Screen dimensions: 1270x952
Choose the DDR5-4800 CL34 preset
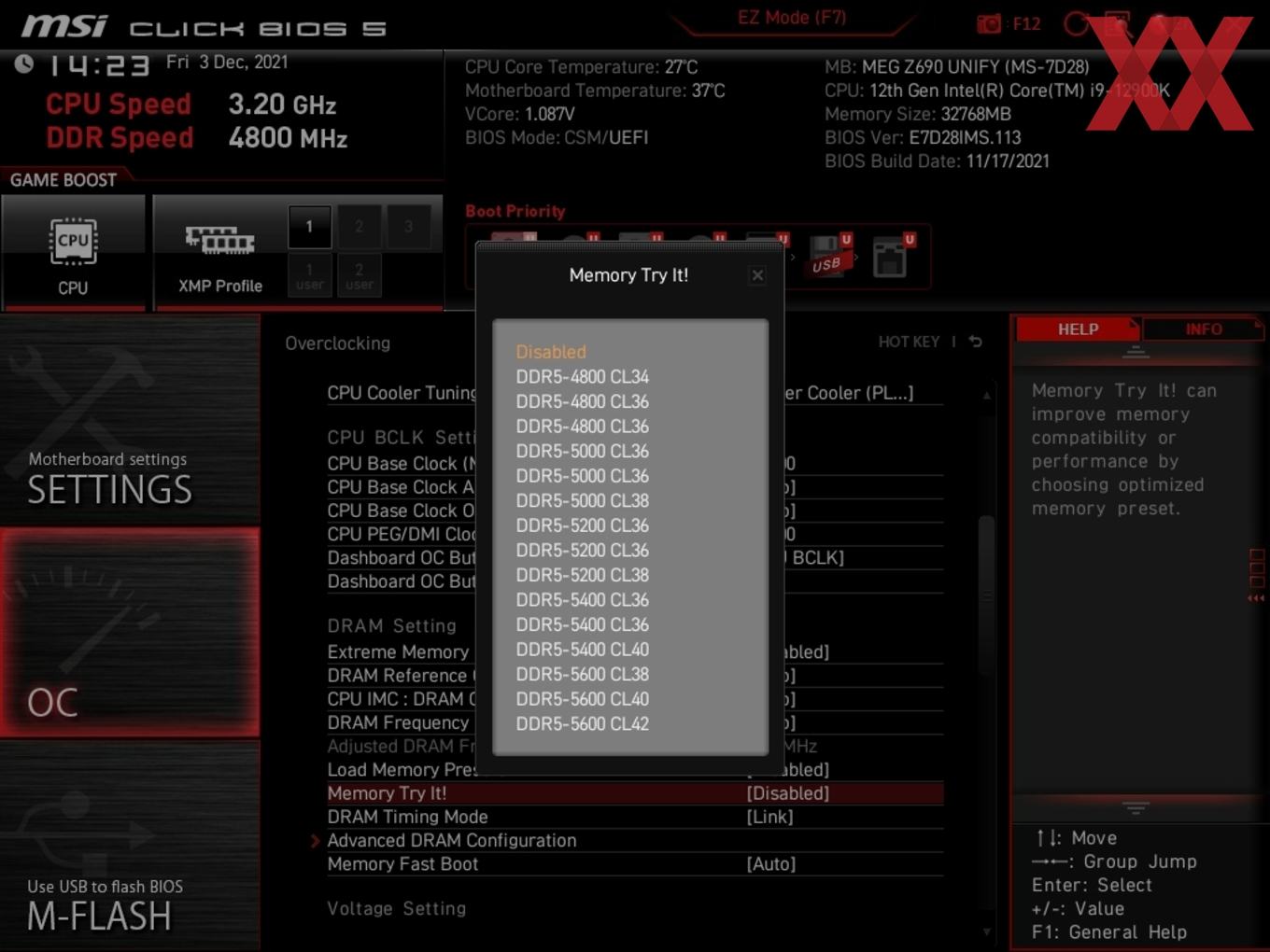pyautogui.click(x=583, y=377)
